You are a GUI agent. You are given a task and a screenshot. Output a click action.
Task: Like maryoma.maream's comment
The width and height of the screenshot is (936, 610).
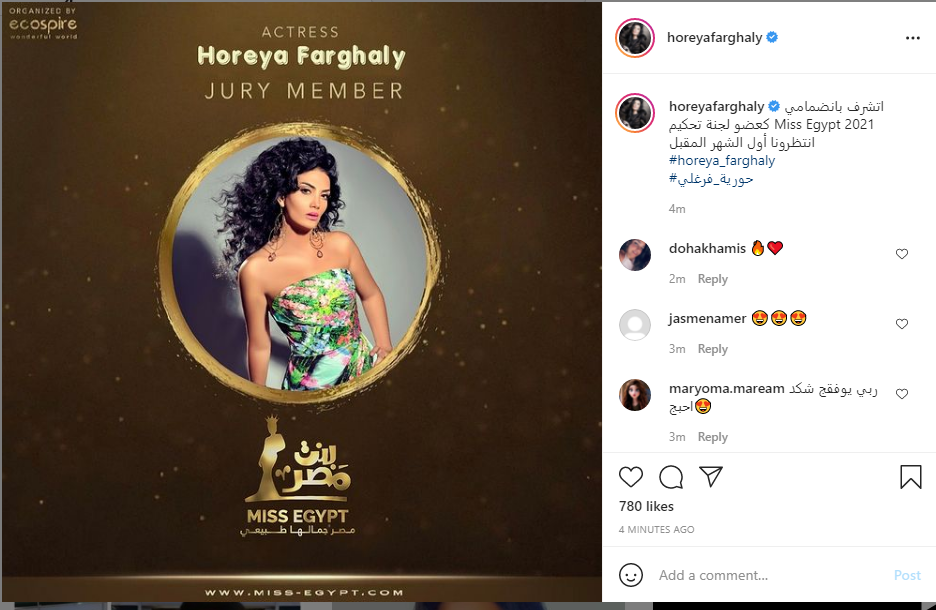[x=902, y=393]
